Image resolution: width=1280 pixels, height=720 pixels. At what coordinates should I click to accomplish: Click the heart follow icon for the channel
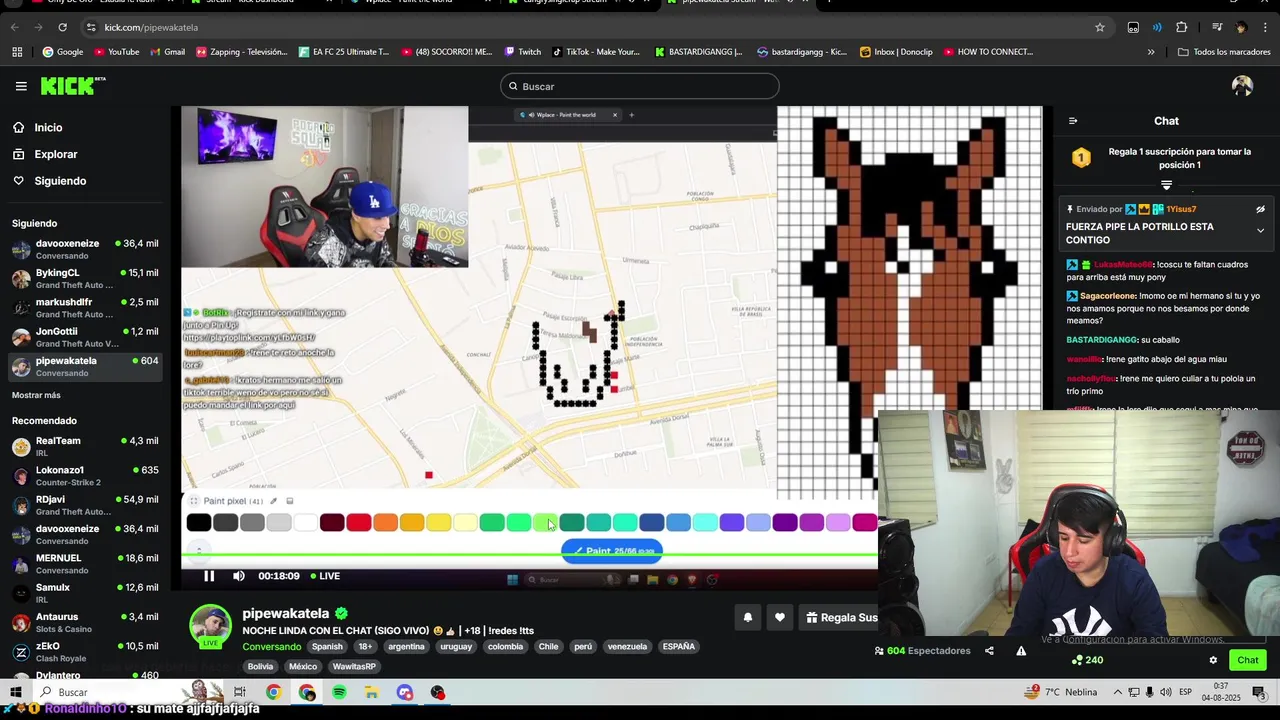pos(780,618)
